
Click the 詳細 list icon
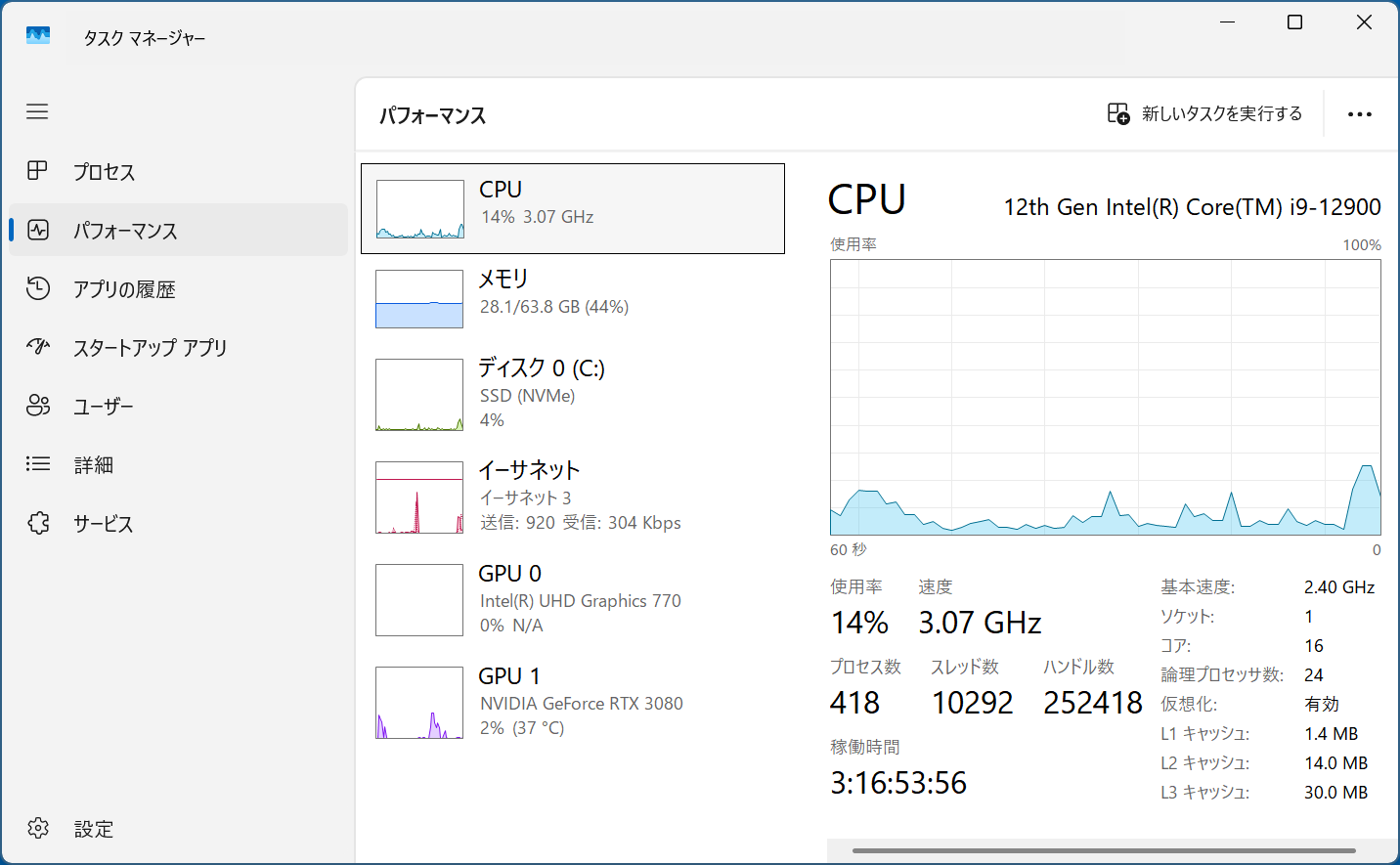click(x=37, y=464)
